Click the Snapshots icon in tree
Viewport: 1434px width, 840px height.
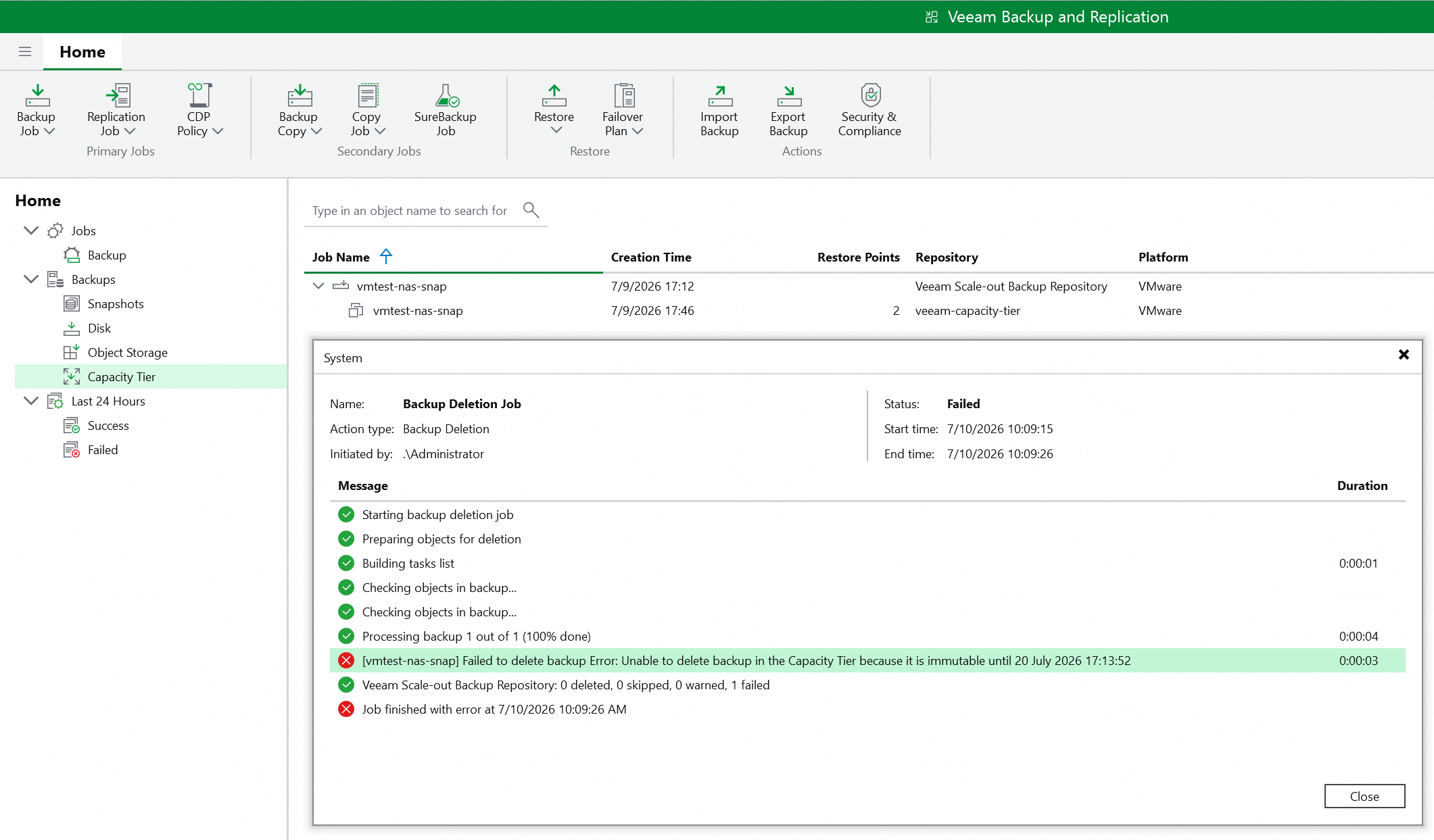[x=72, y=304]
